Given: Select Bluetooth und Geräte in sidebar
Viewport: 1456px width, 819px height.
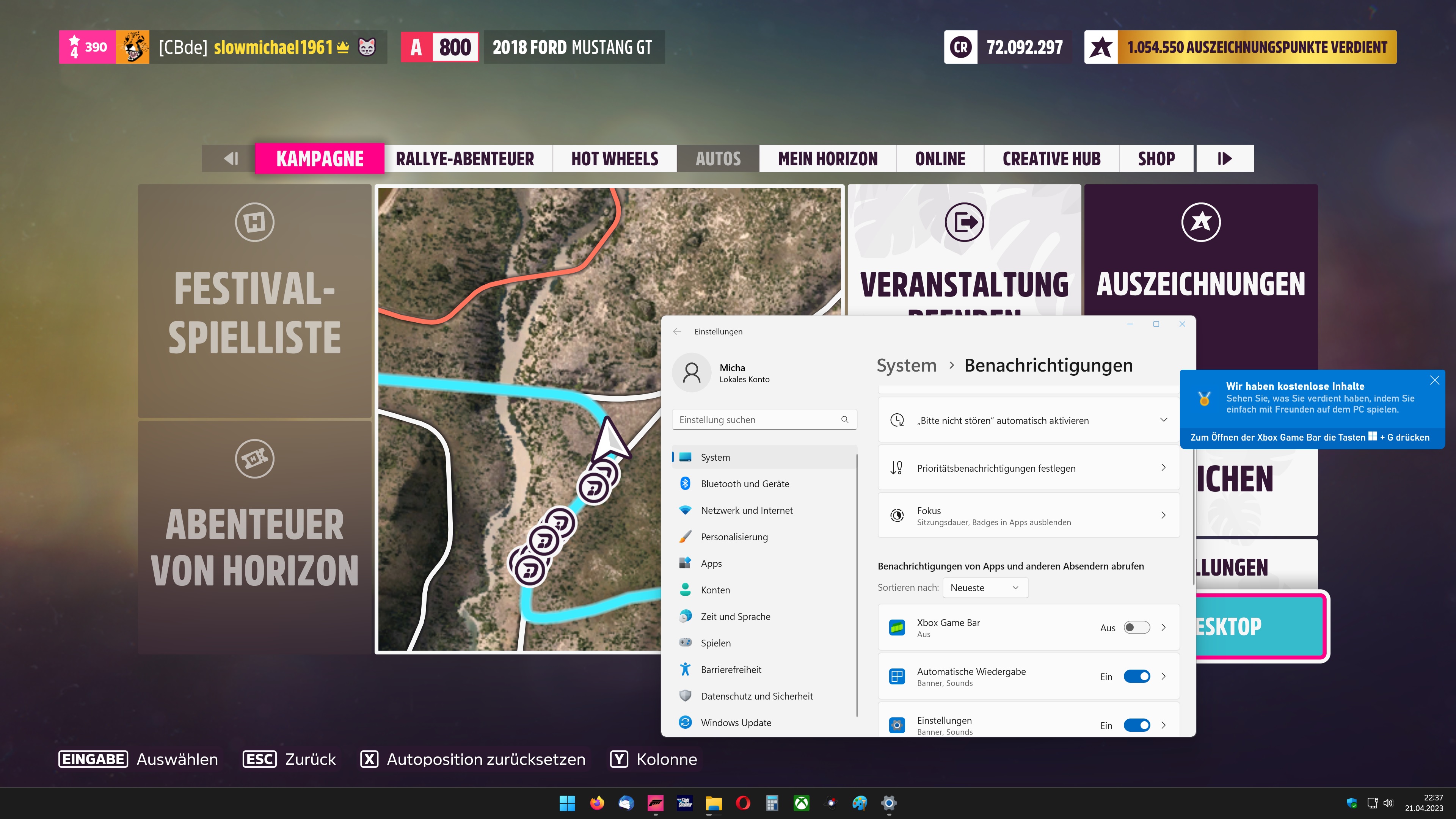Looking at the screenshot, I should (744, 484).
